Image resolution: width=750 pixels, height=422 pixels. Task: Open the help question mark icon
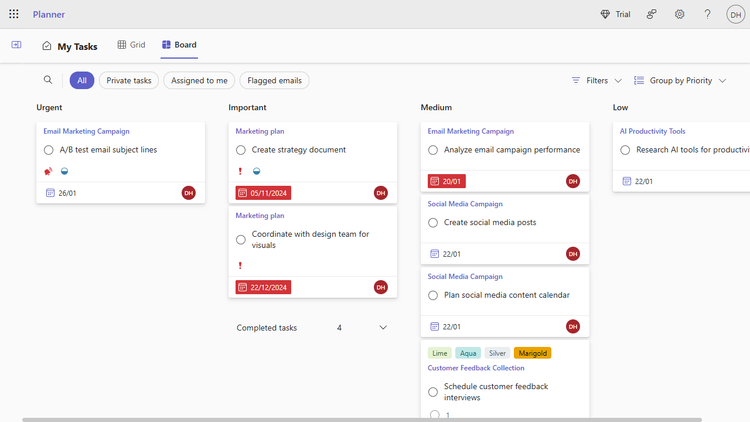point(707,14)
